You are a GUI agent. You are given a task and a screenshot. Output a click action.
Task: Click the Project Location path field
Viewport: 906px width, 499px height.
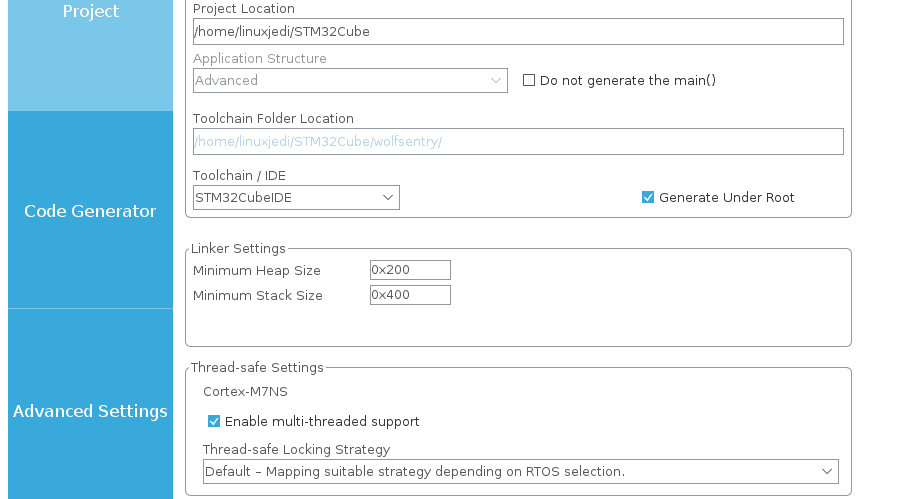click(x=518, y=31)
